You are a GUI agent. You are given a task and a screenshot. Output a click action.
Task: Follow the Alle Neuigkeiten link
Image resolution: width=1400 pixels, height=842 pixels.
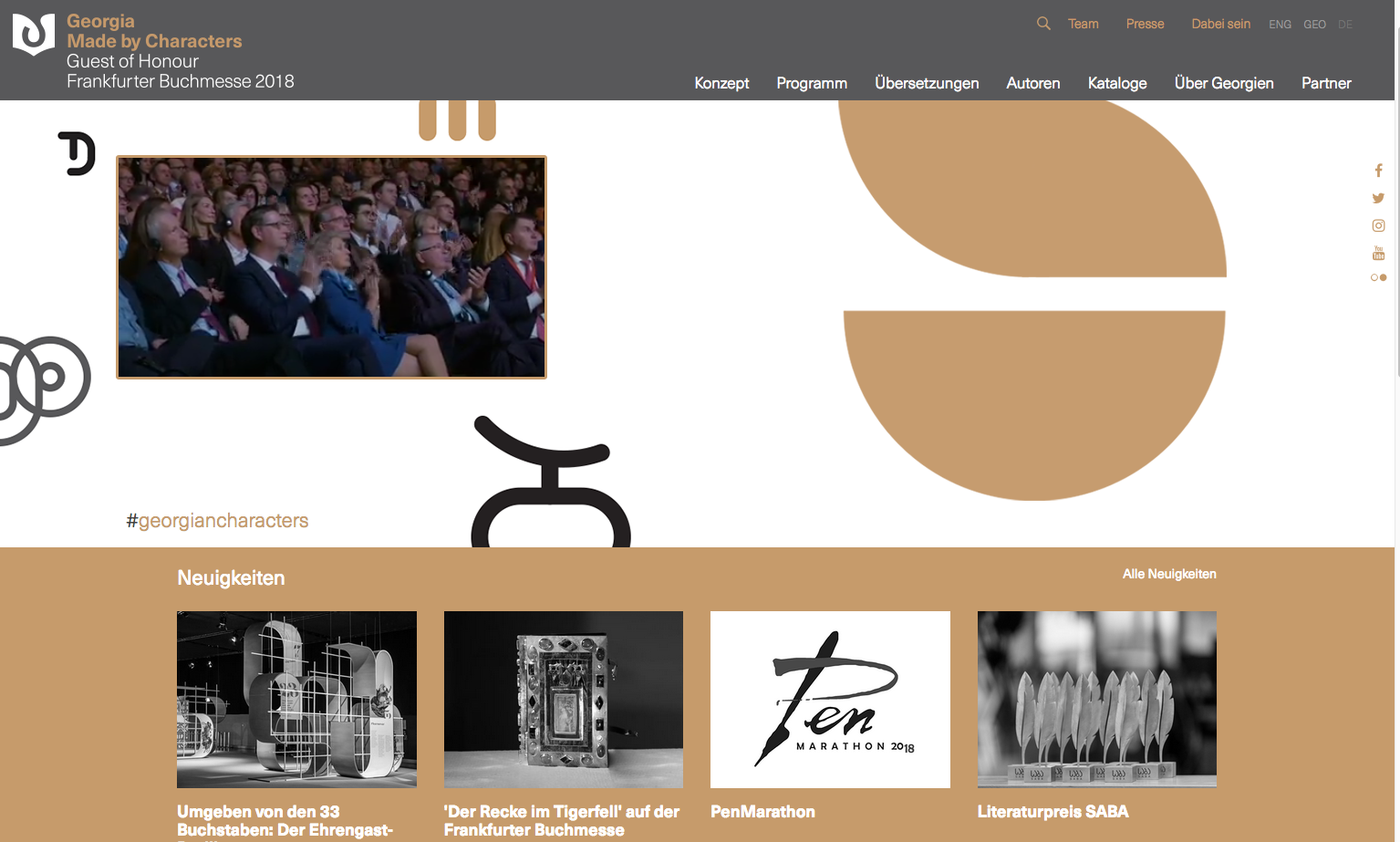click(1169, 574)
